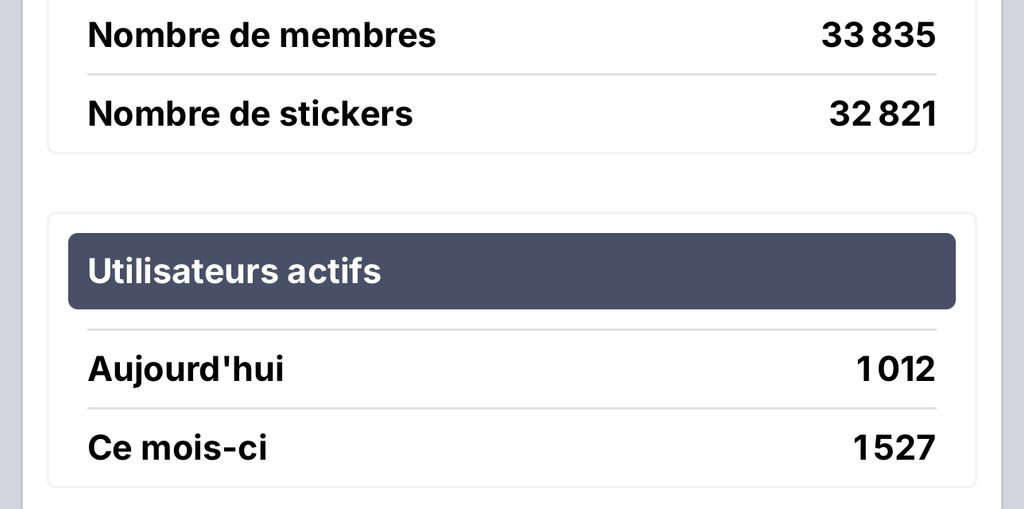1024x509 pixels.
Task: Click the white gap between the two cards
Action: click(512, 183)
